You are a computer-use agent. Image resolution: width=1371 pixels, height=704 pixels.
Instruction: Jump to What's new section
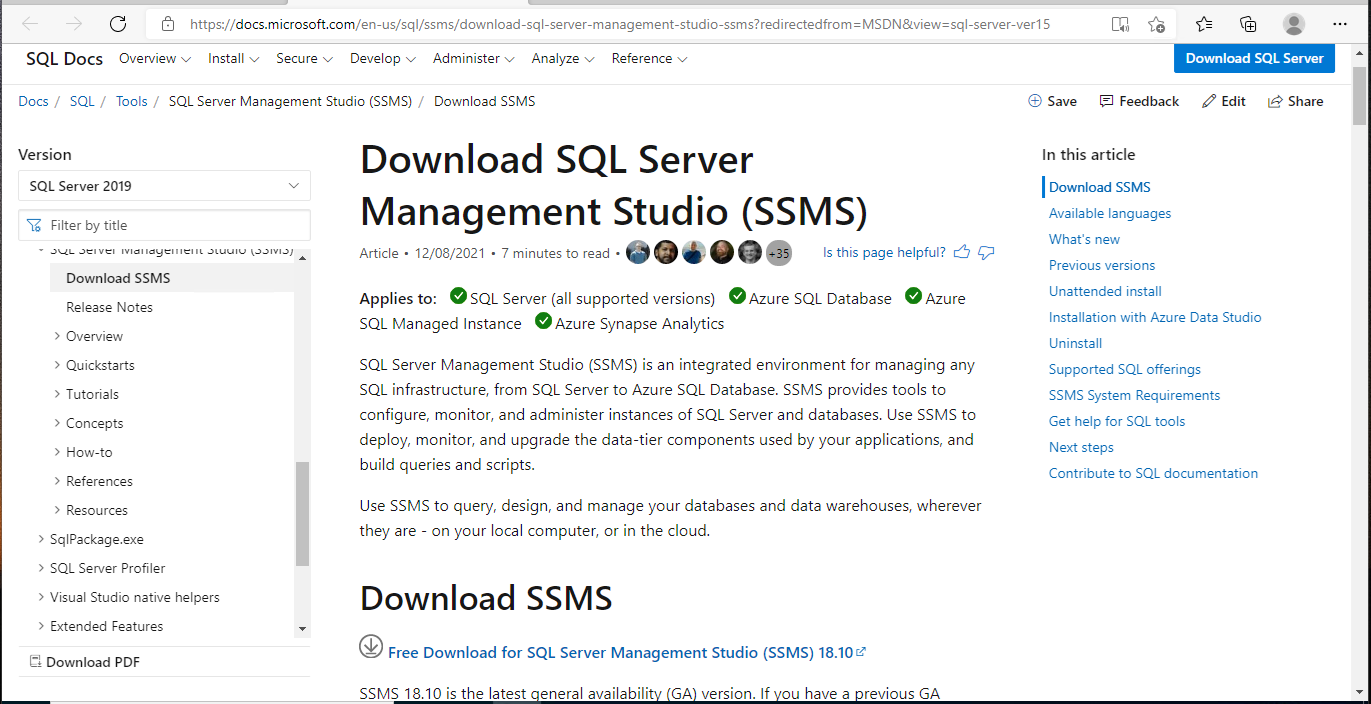1084,239
